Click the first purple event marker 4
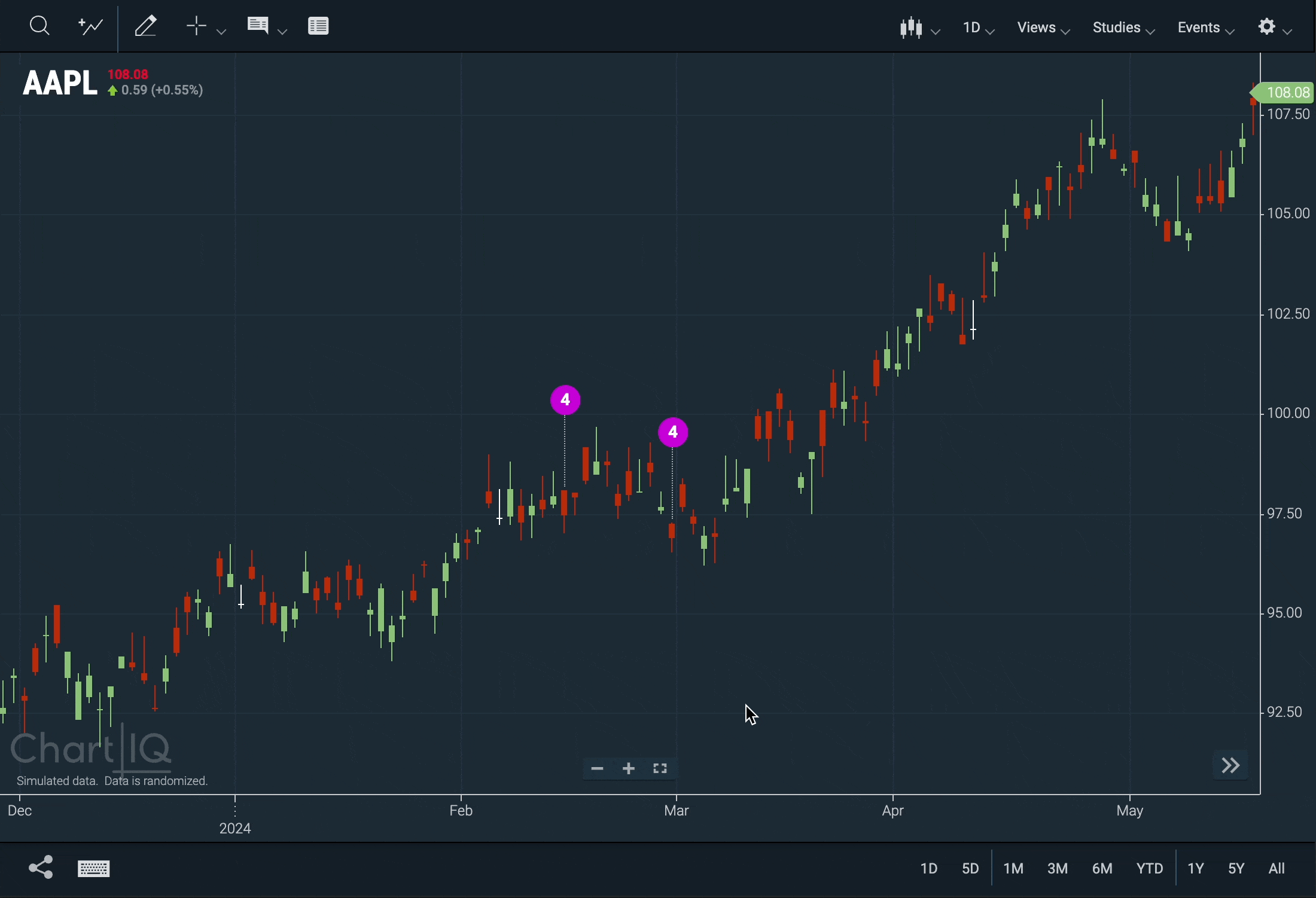This screenshot has height=898, width=1316. [x=565, y=400]
